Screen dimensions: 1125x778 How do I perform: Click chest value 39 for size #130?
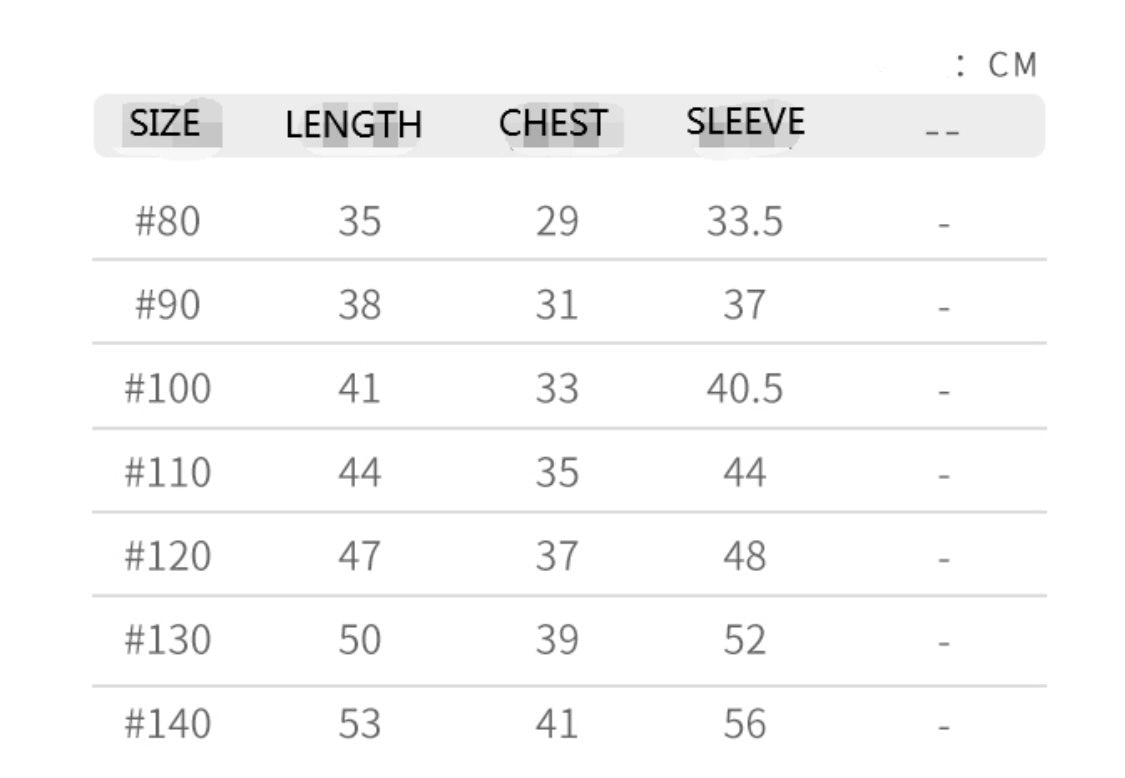(557, 639)
